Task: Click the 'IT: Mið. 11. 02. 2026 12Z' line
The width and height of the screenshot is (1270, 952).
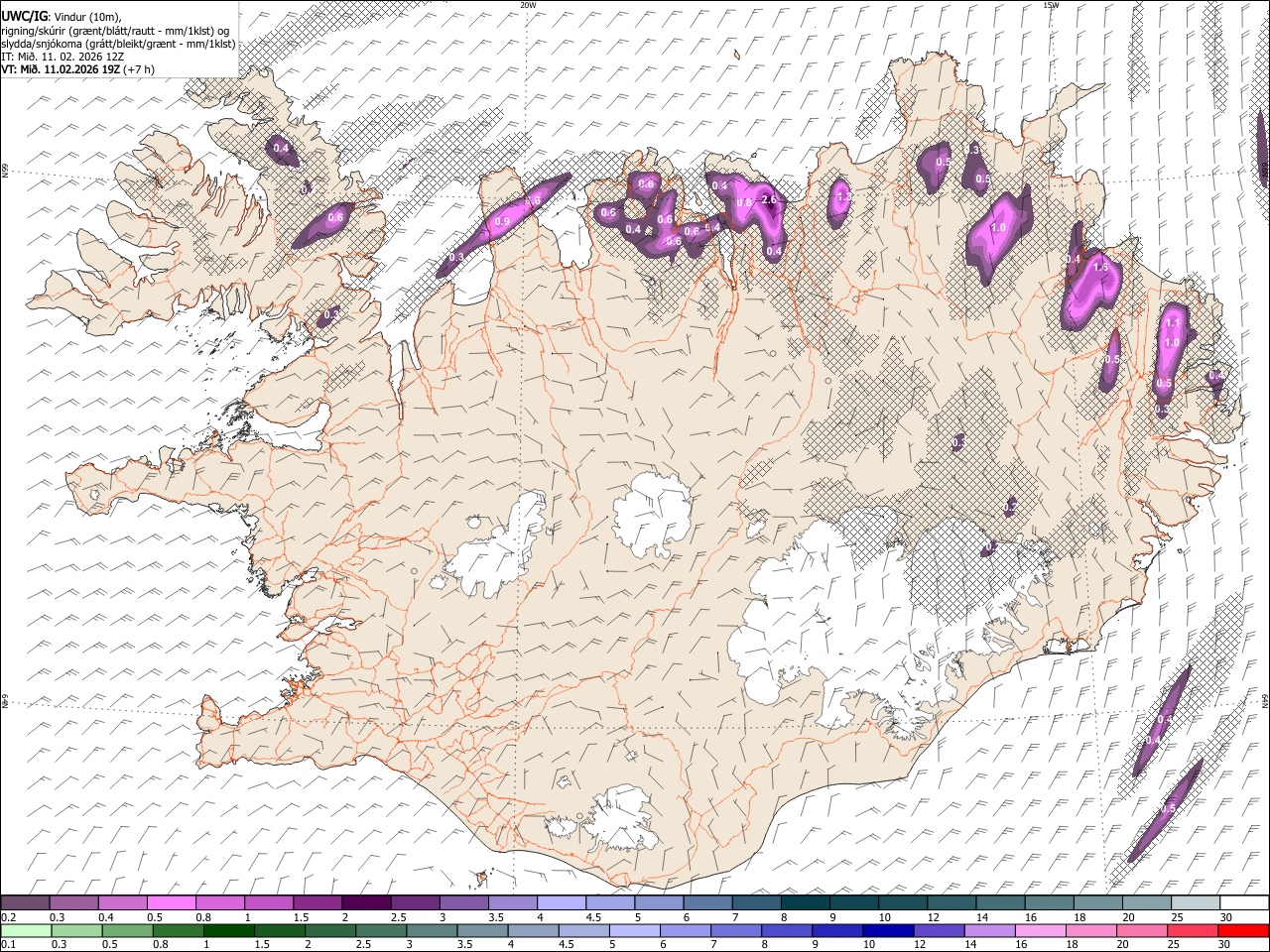Action: point(63,57)
